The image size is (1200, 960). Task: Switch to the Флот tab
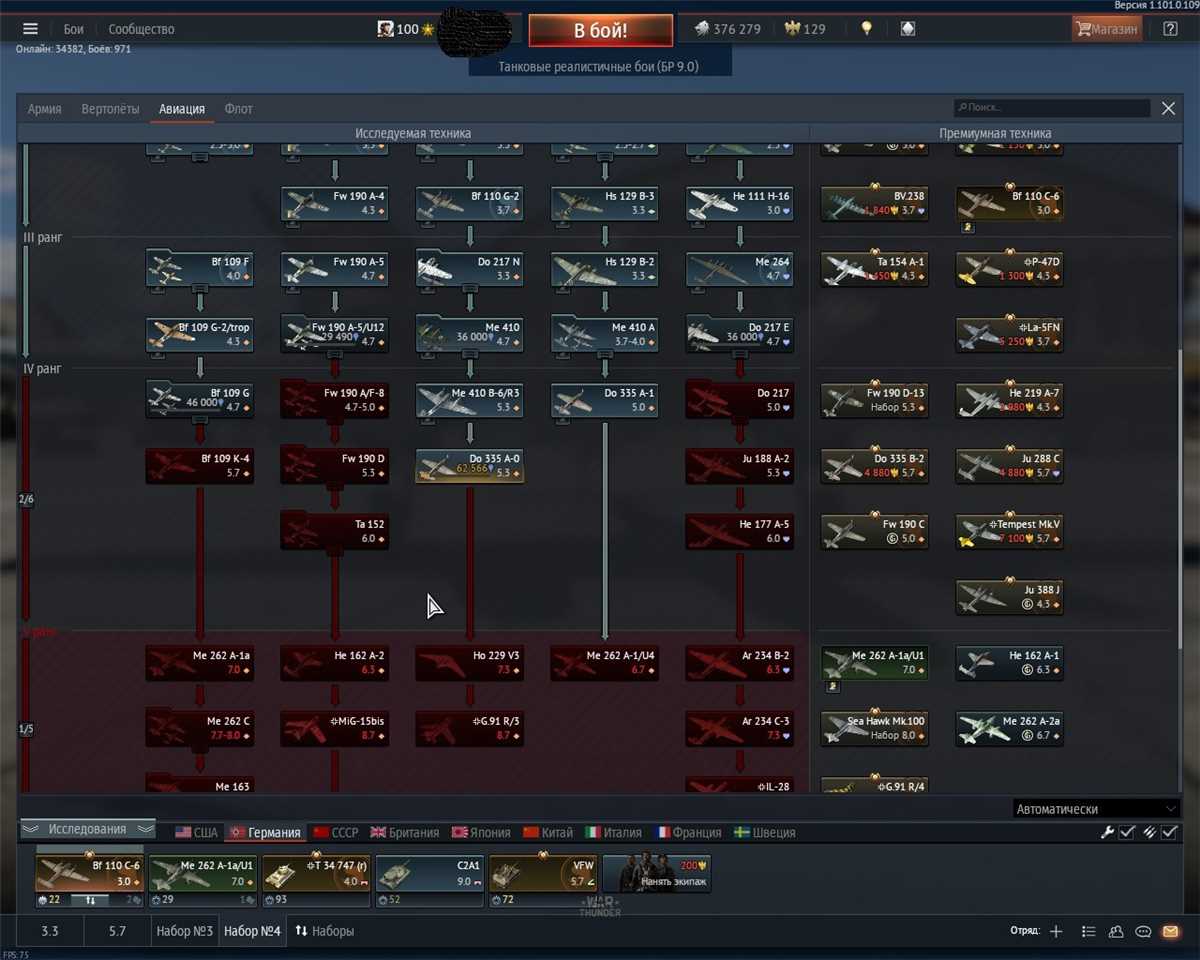point(239,109)
